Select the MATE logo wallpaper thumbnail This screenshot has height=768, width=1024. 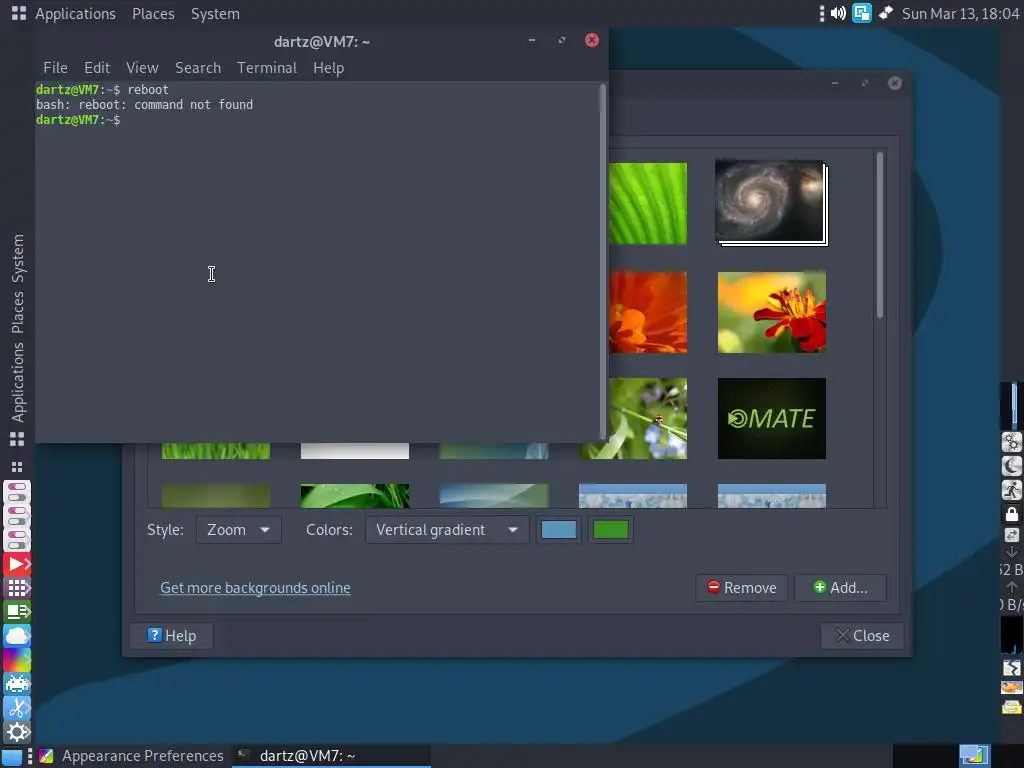(x=771, y=418)
